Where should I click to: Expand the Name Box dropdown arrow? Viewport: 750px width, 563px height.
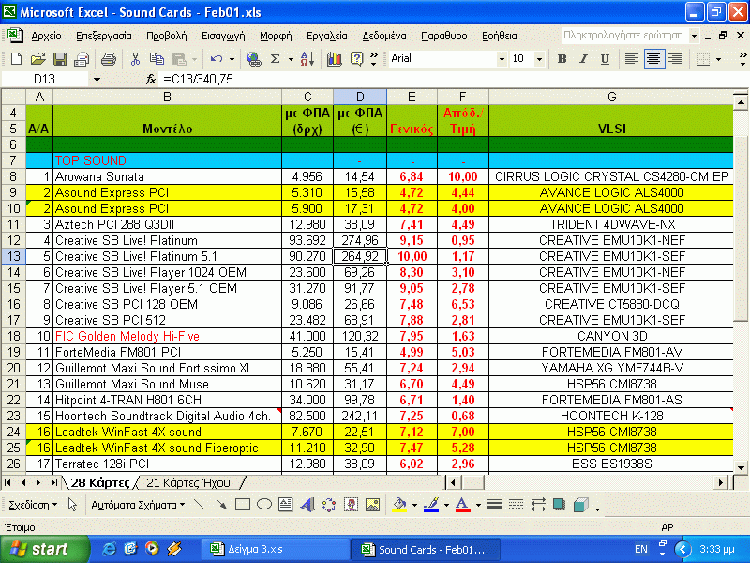coord(97,79)
